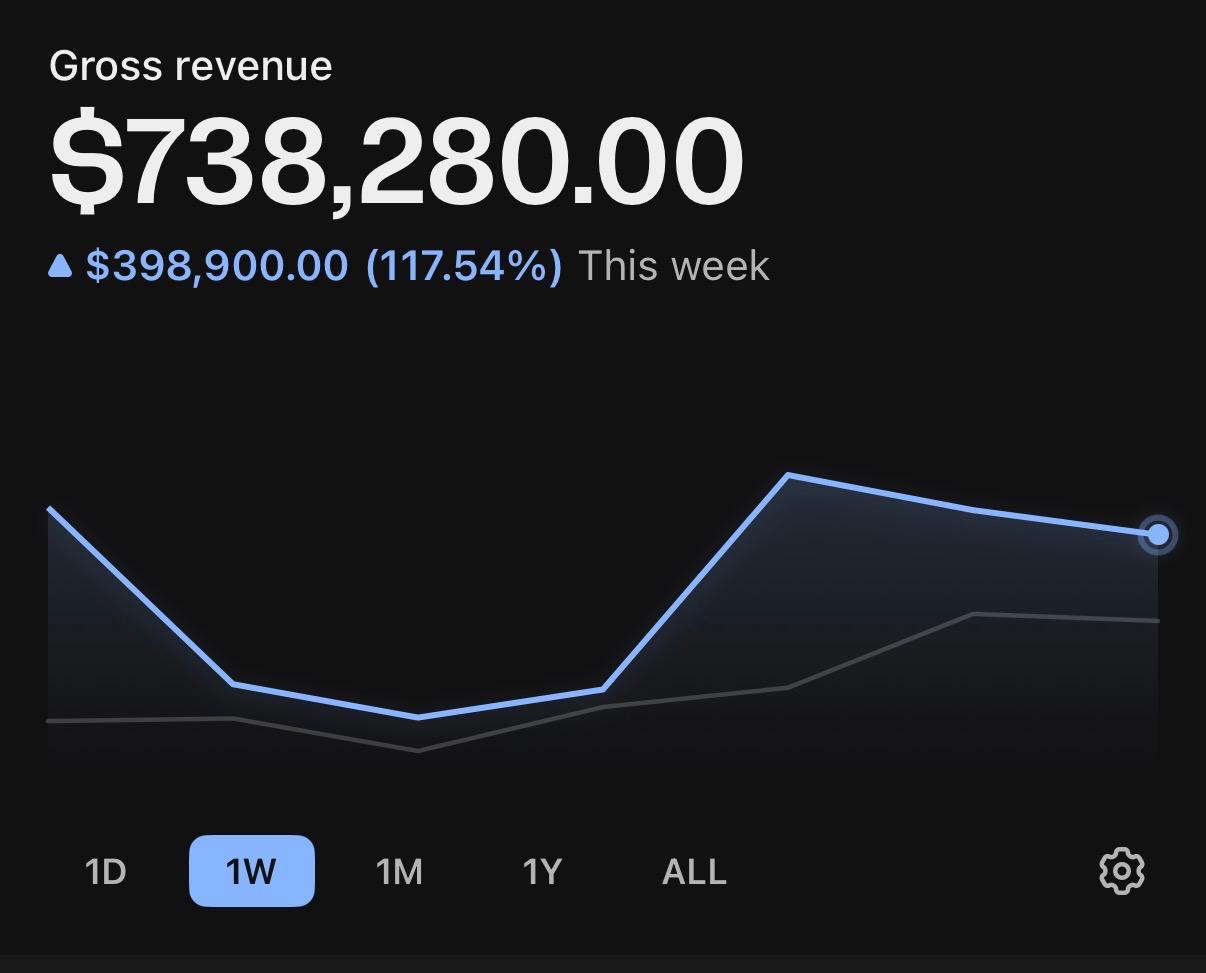1206x973 pixels.
Task: Click the $738,280.00 revenue total
Action: pos(397,162)
